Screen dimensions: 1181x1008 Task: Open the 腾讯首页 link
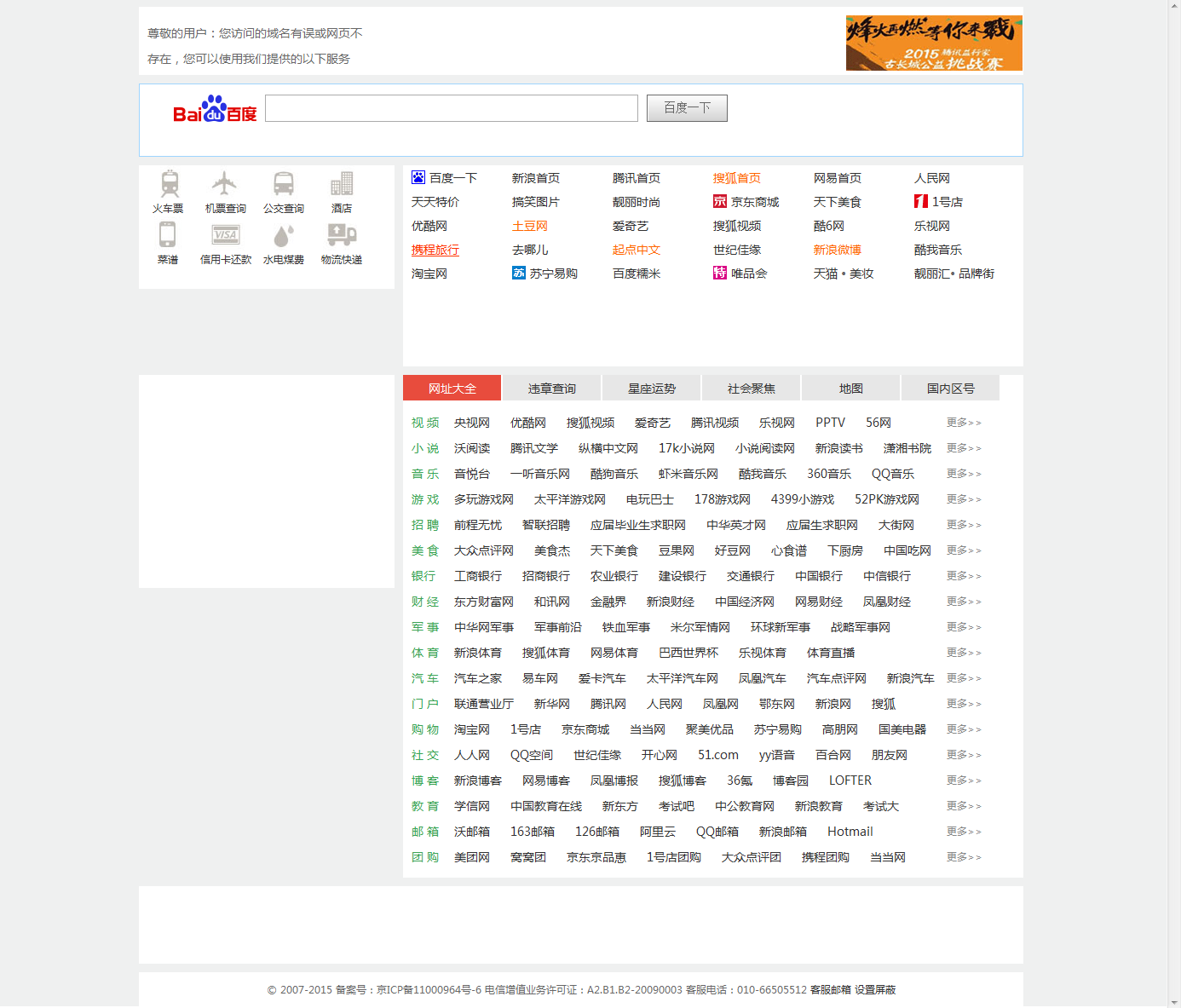coord(637,178)
